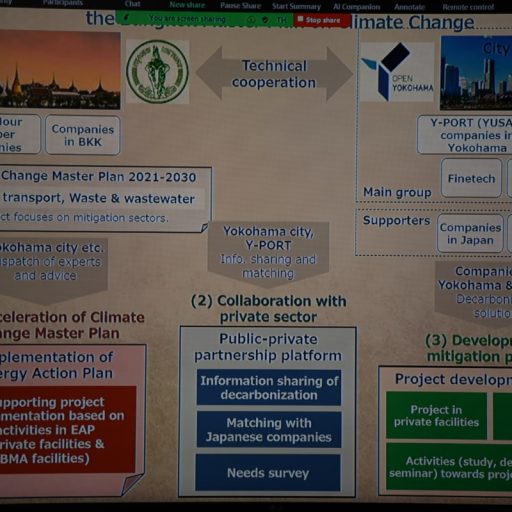Click the TH language indicator
This screenshot has height=512, width=512.
point(281,20)
